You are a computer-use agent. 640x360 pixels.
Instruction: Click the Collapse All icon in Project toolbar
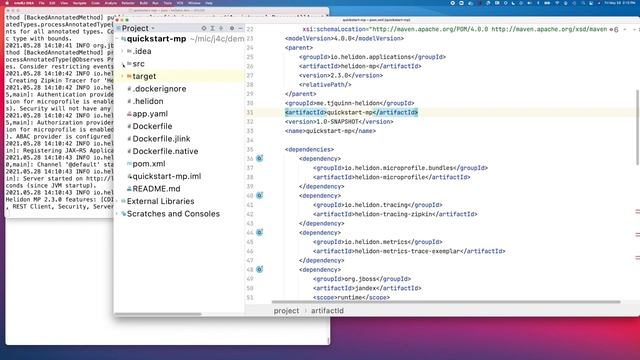point(221,28)
